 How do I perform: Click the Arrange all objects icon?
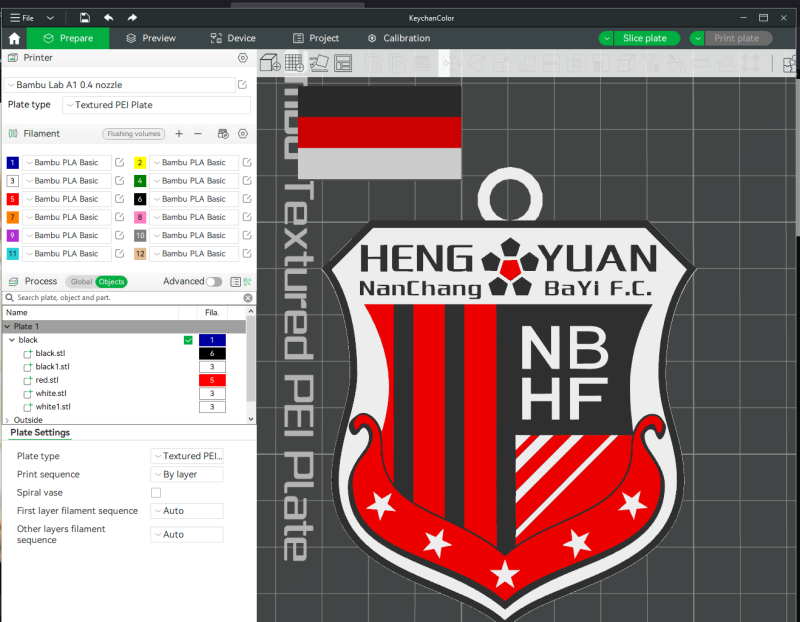click(x=343, y=63)
